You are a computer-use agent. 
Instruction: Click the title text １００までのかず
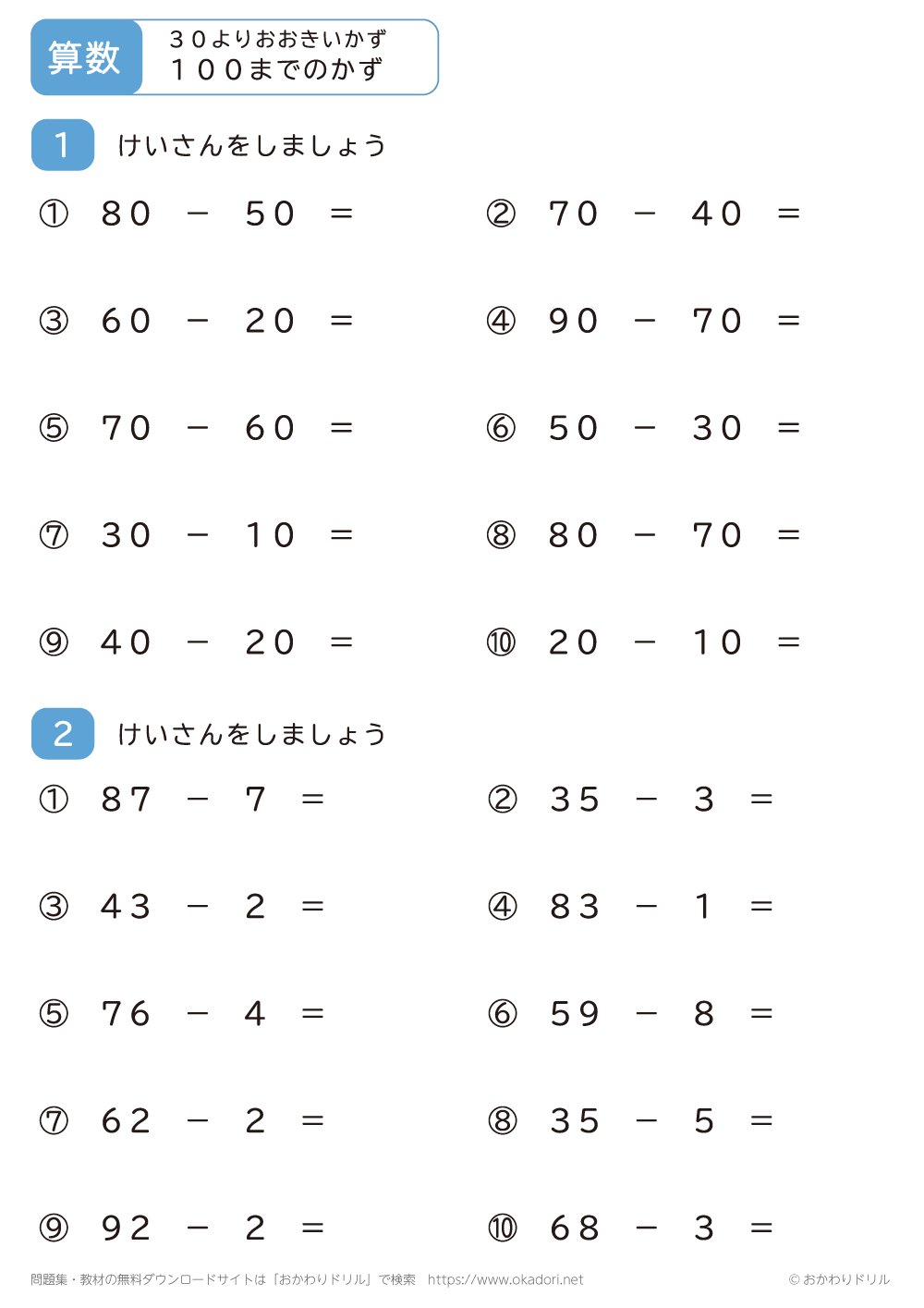click(276, 70)
